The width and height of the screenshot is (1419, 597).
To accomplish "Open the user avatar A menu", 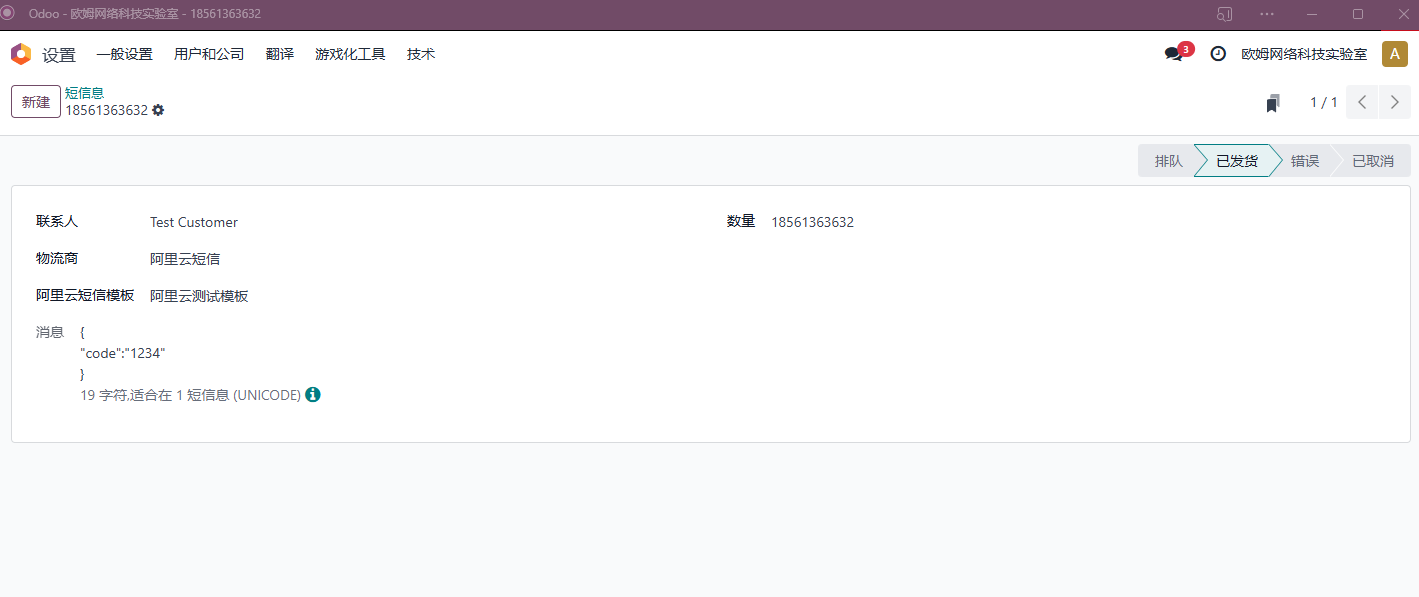I will (x=1395, y=54).
